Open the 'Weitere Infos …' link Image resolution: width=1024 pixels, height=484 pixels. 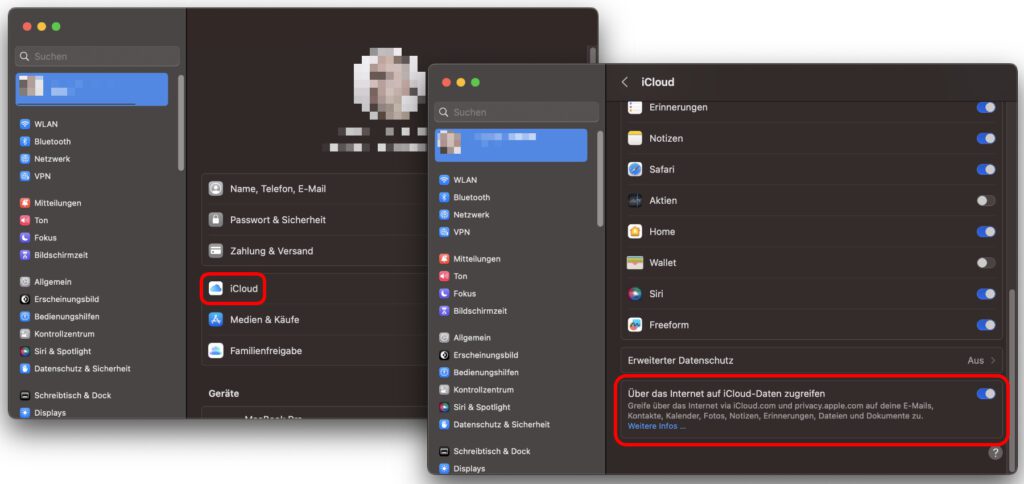656,426
